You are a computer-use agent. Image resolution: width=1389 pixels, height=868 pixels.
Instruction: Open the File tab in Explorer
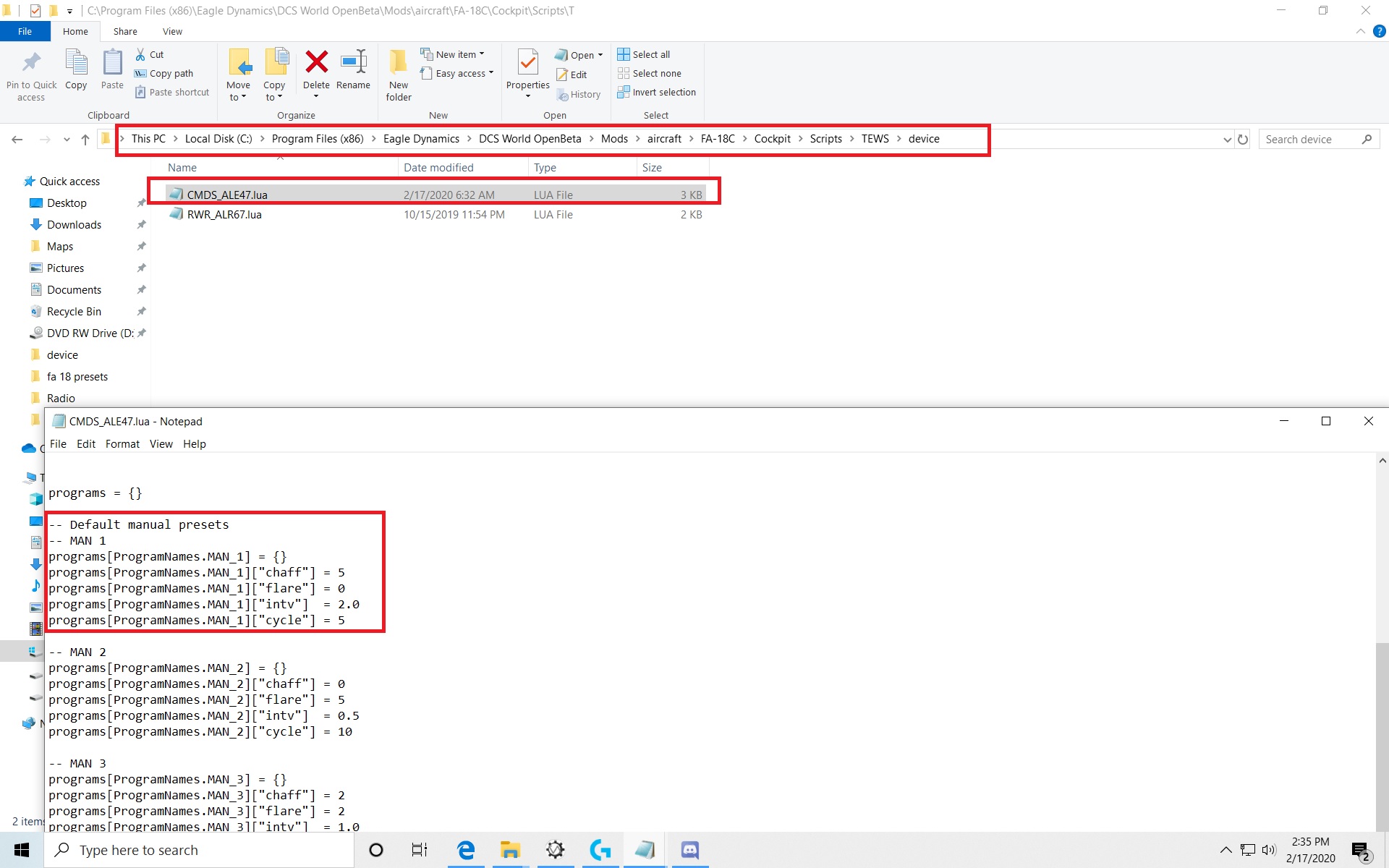[25, 31]
